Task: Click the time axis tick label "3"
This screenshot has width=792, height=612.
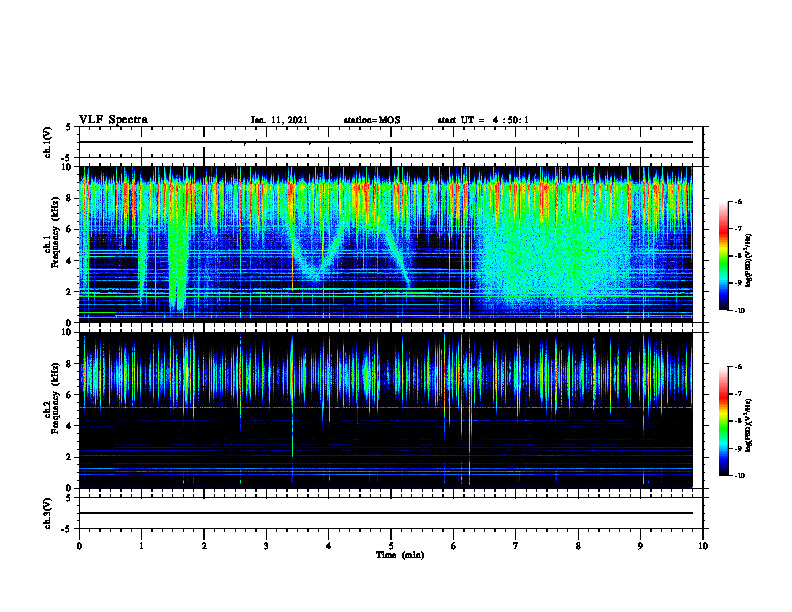Action: click(266, 545)
